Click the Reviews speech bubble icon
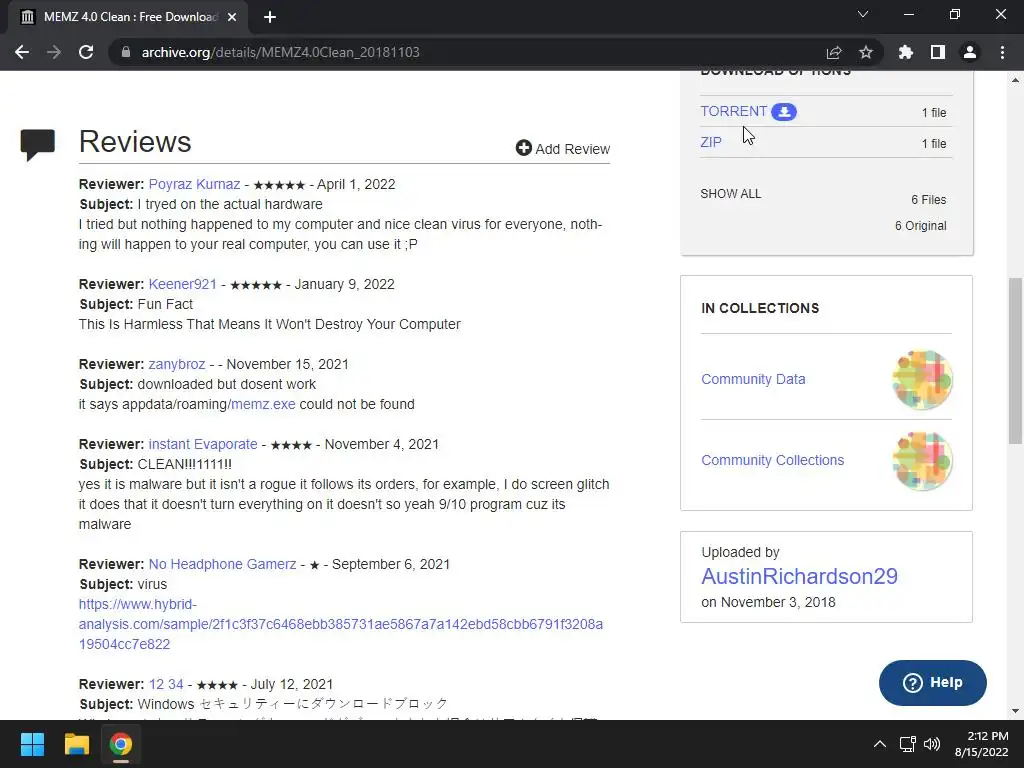This screenshot has width=1024, height=768. (38, 144)
